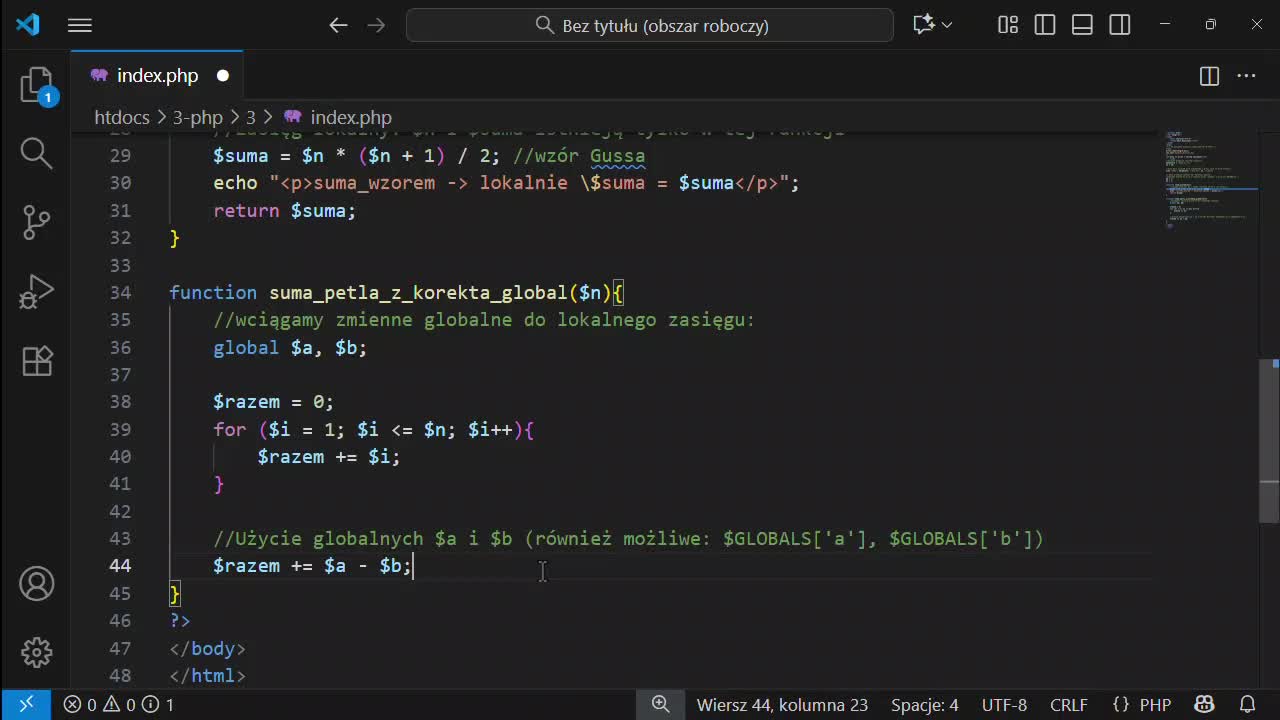
Task: Toggle the secondary side bar visibility
Action: click(1119, 25)
